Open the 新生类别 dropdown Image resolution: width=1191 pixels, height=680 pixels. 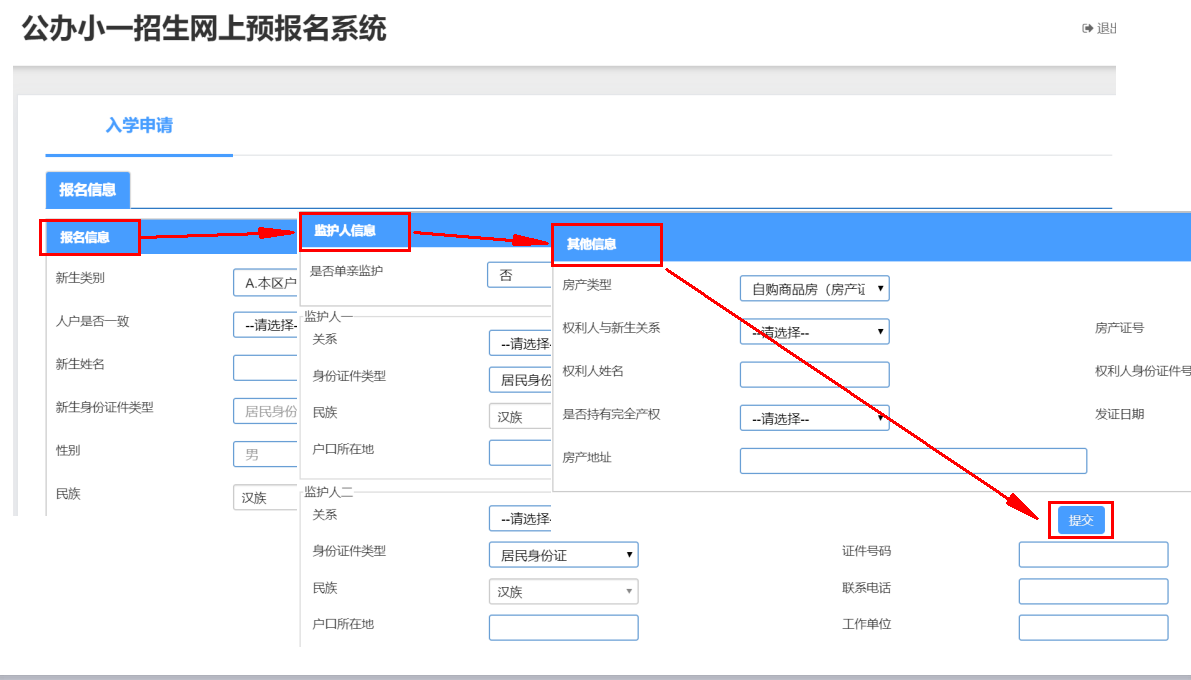tap(266, 283)
